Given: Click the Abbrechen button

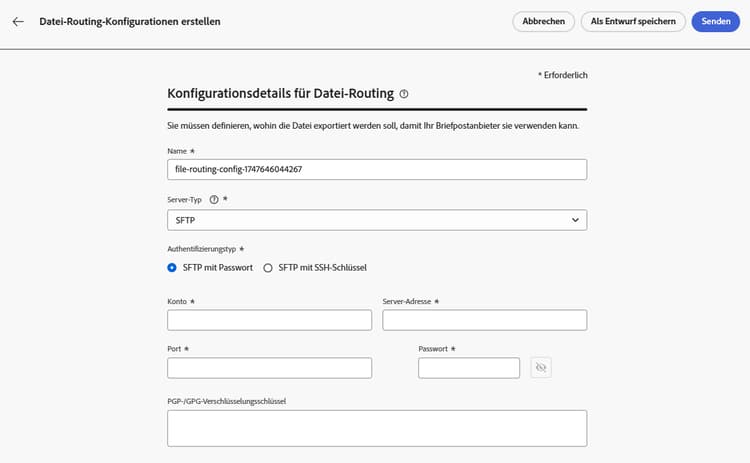Looking at the screenshot, I should [544, 21].
